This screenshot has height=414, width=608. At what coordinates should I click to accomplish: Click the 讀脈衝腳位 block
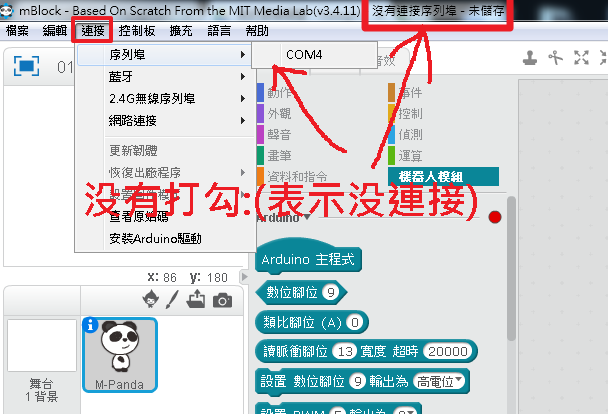coord(366,352)
